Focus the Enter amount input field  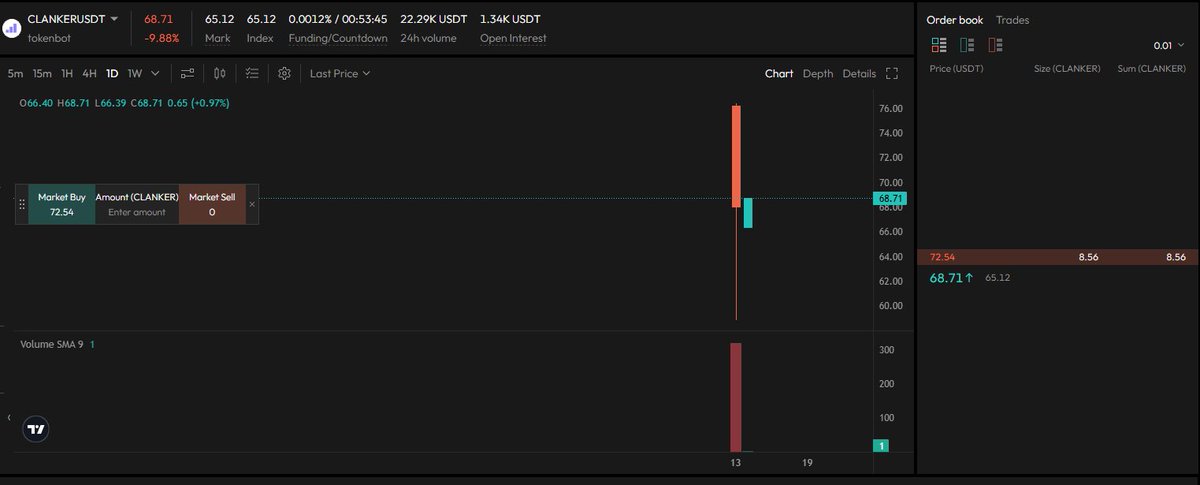(137, 212)
